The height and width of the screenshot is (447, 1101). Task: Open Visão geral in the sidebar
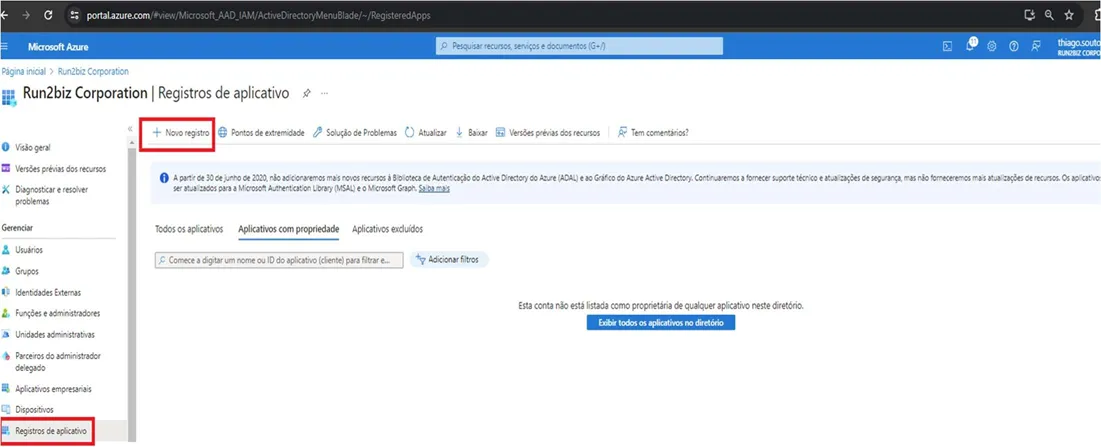coord(32,147)
